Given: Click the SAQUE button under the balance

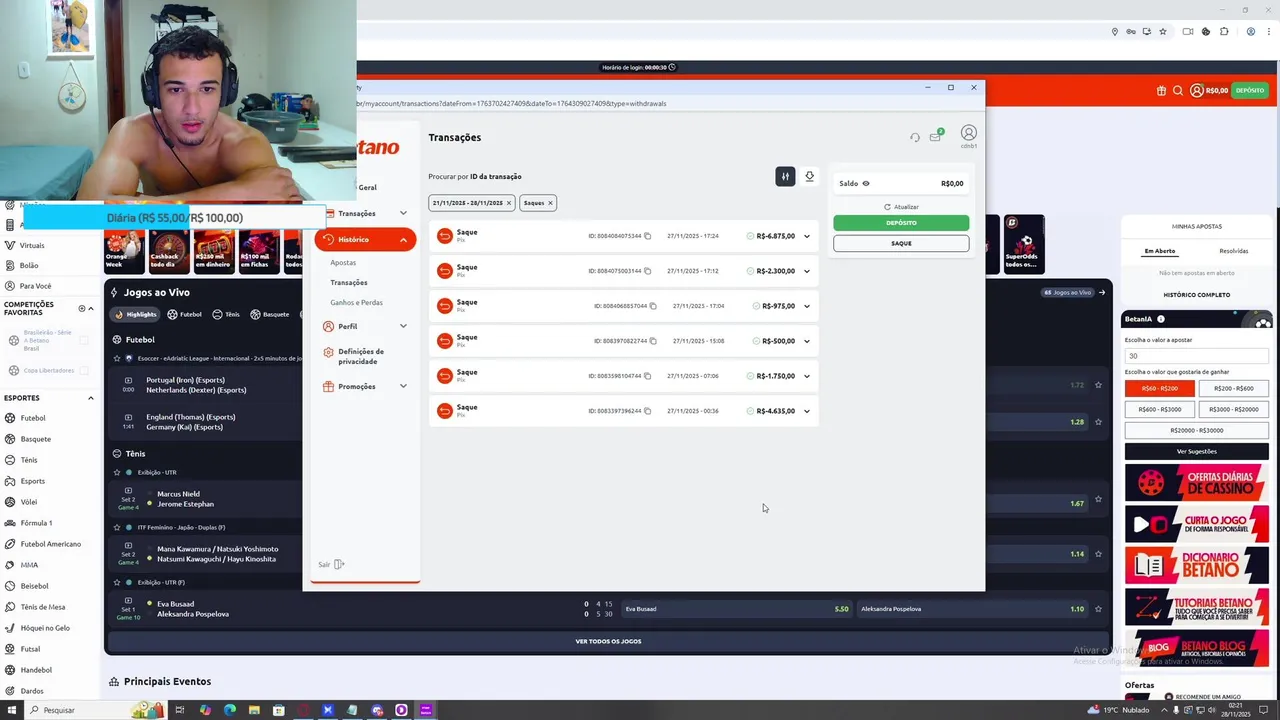Looking at the screenshot, I should click(901, 243).
